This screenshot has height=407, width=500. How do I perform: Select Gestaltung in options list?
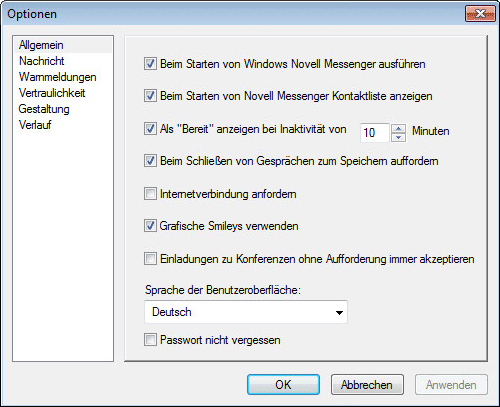[44, 109]
